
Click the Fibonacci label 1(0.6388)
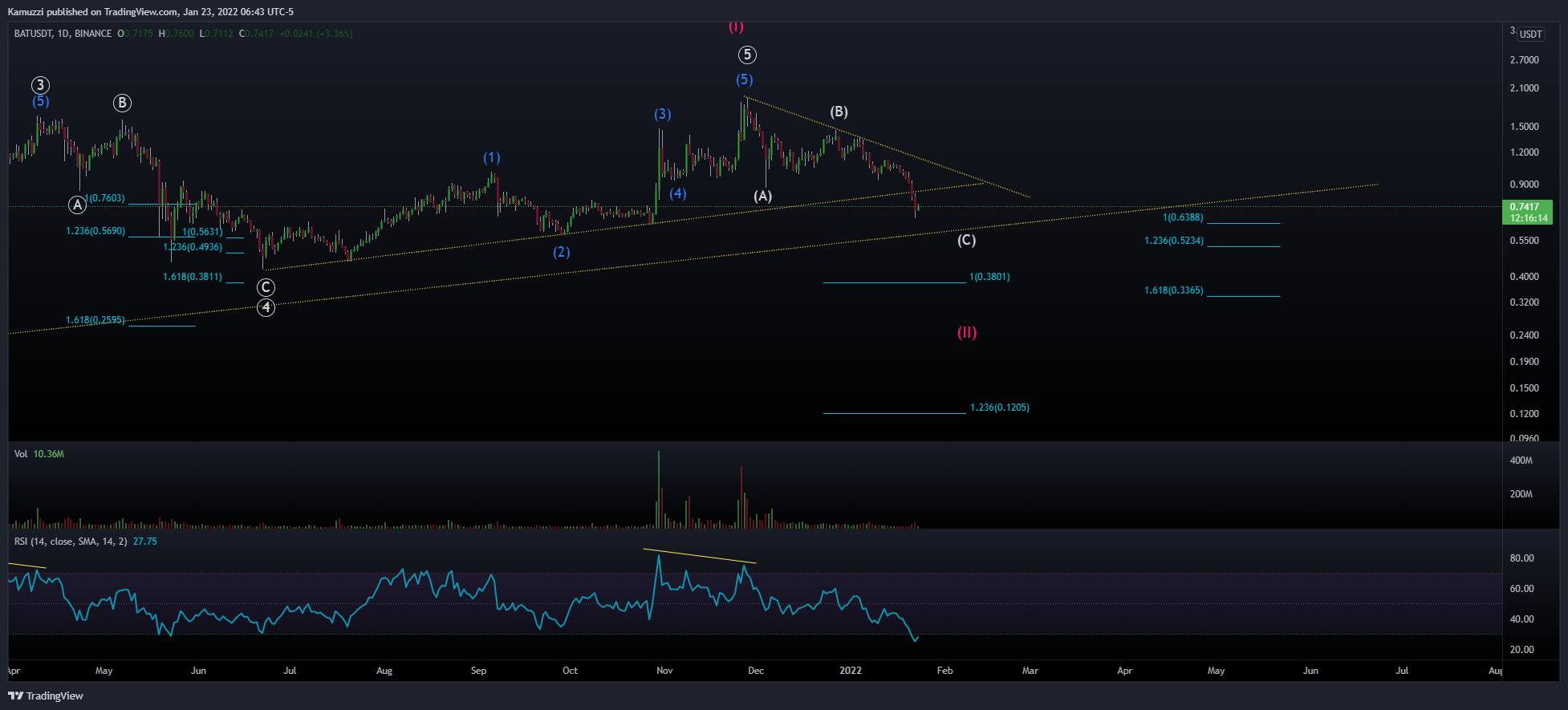(1183, 217)
